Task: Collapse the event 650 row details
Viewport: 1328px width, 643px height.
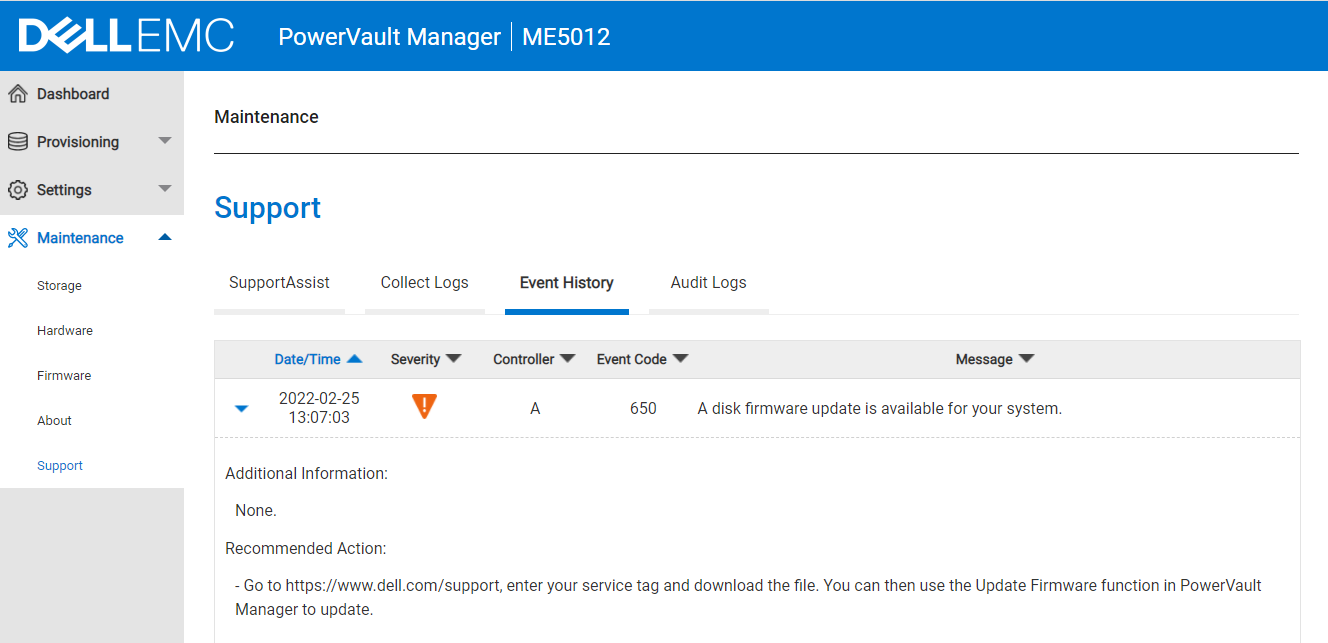Action: pyautogui.click(x=241, y=409)
